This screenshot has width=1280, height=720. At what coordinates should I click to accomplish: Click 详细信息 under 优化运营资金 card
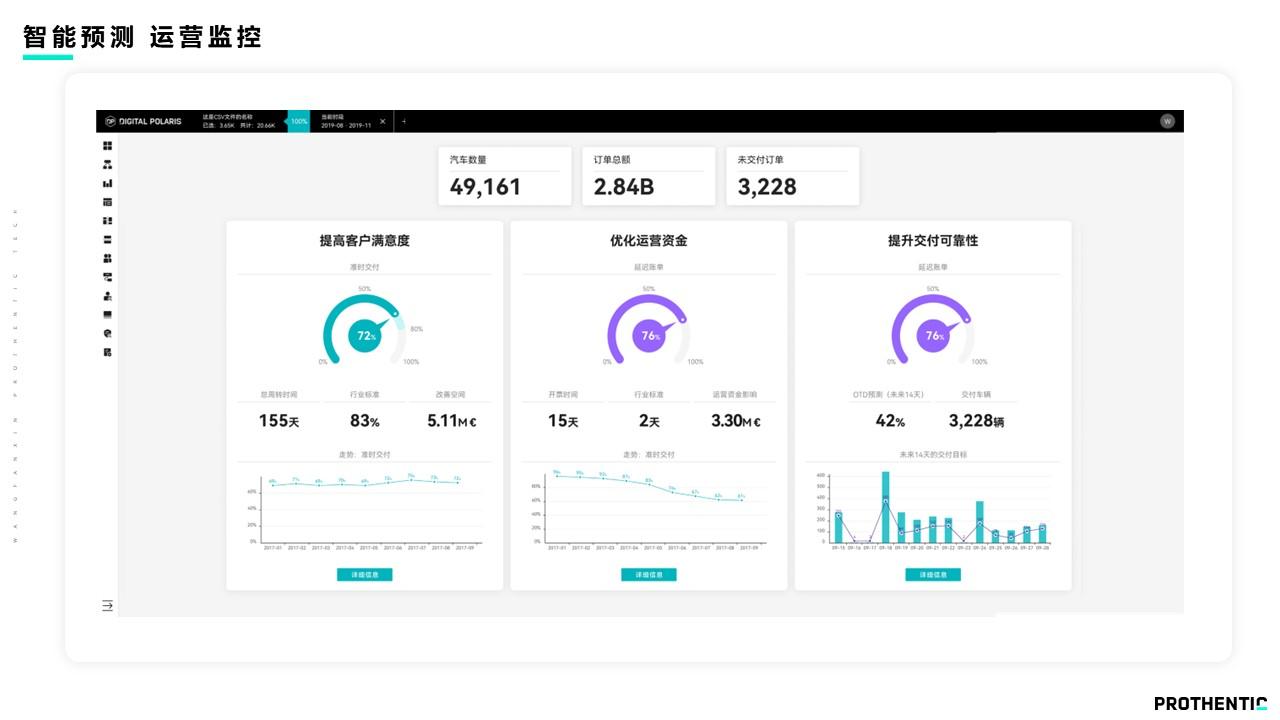point(648,574)
